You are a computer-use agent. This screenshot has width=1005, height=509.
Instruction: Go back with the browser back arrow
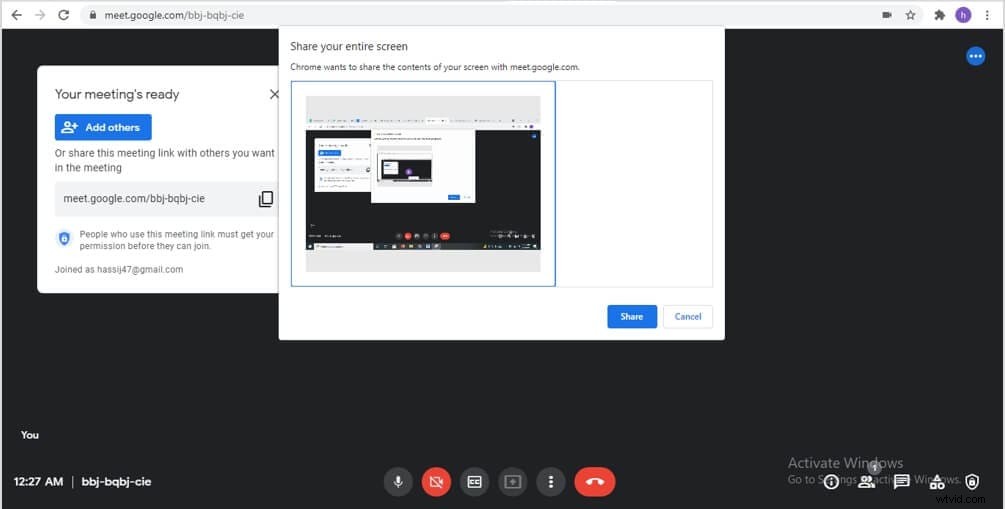pyautogui.click(x=16, y=15)
